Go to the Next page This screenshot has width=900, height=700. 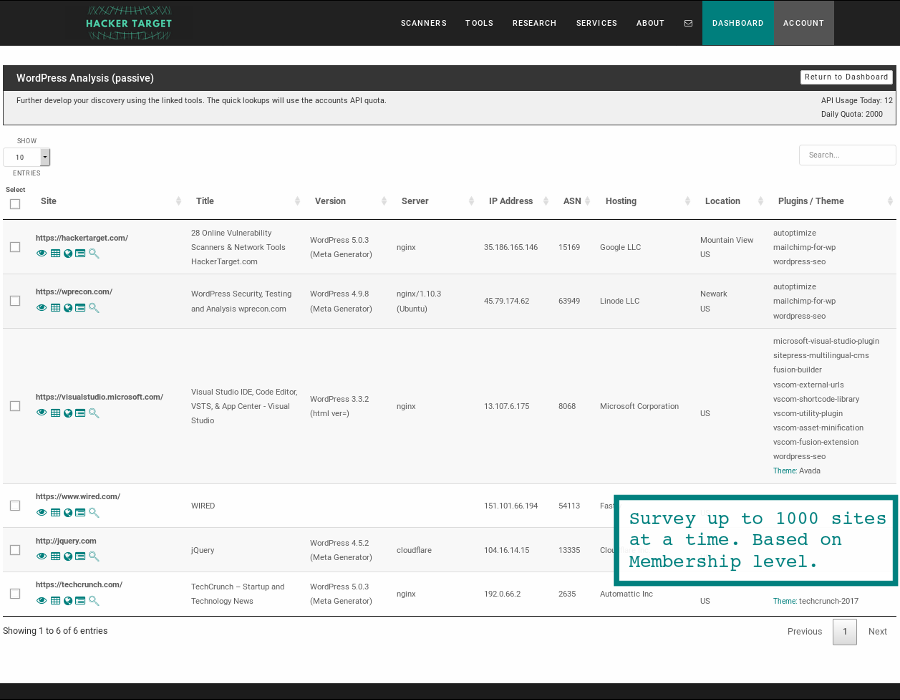pos(877,631)
